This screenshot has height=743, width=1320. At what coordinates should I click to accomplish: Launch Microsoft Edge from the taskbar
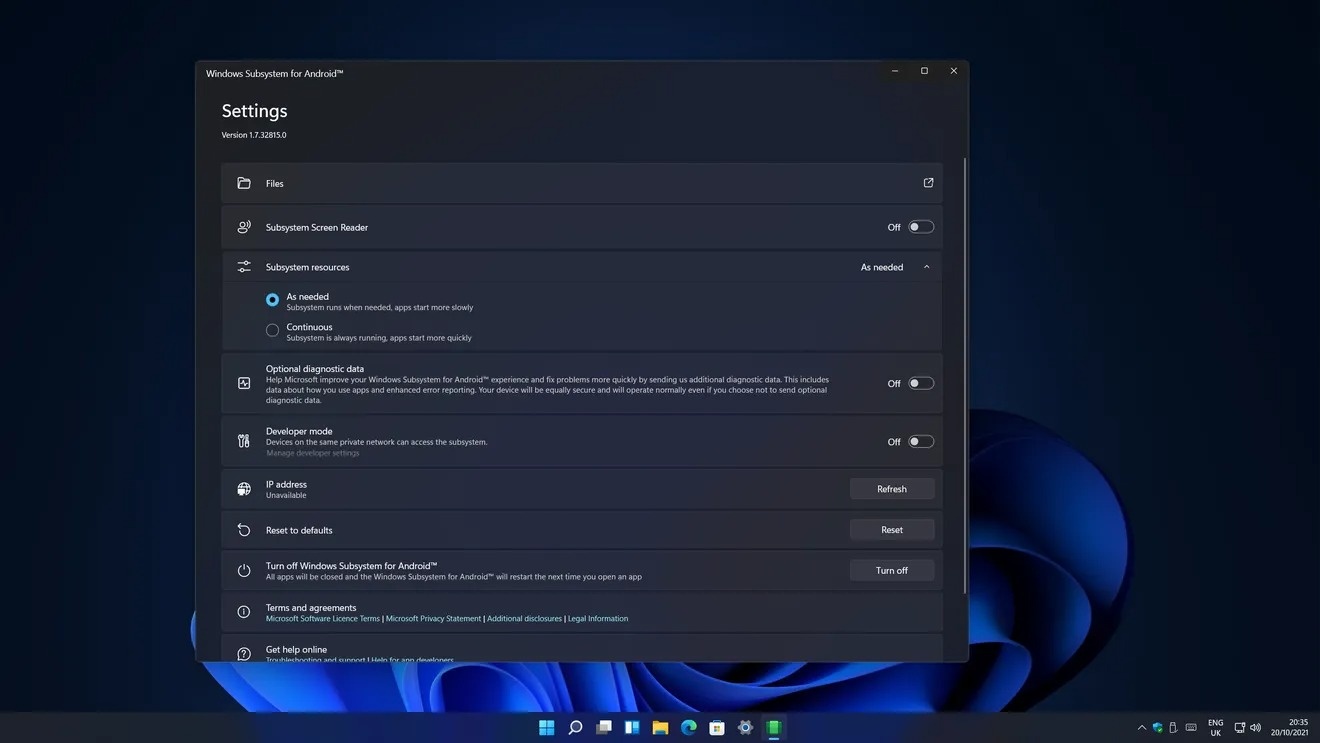pos(688,727)
